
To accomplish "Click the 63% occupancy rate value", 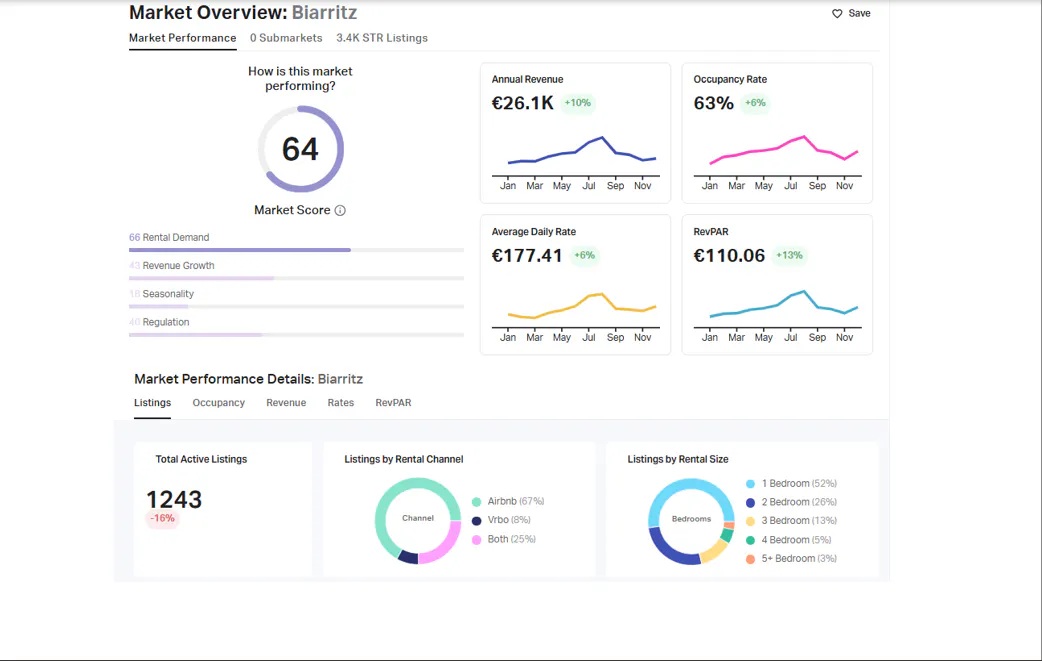I will coord(714,103).
